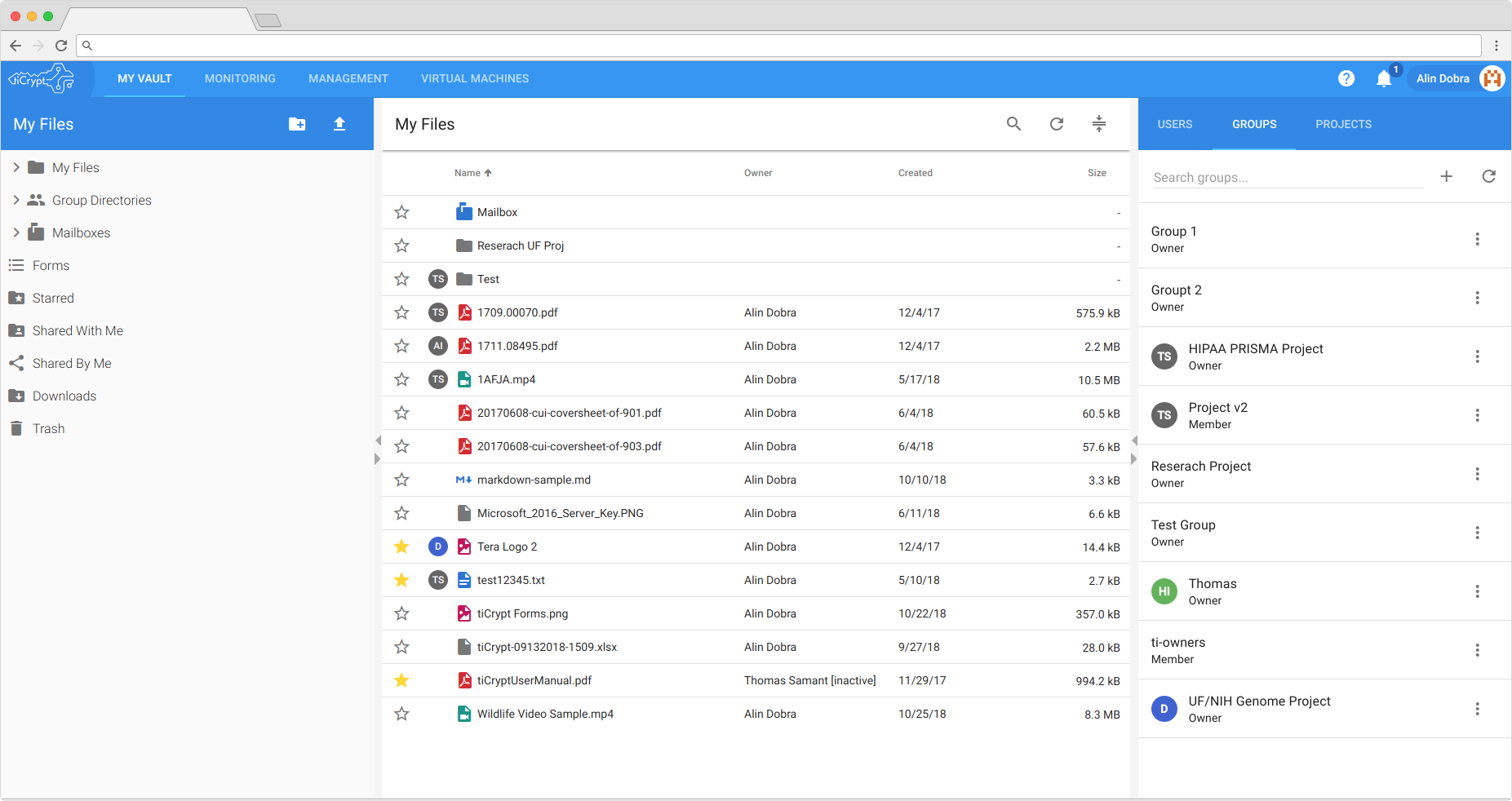The image size is (1512, 801).
Task: Open the notifications bell
Action: [1384, 78]
